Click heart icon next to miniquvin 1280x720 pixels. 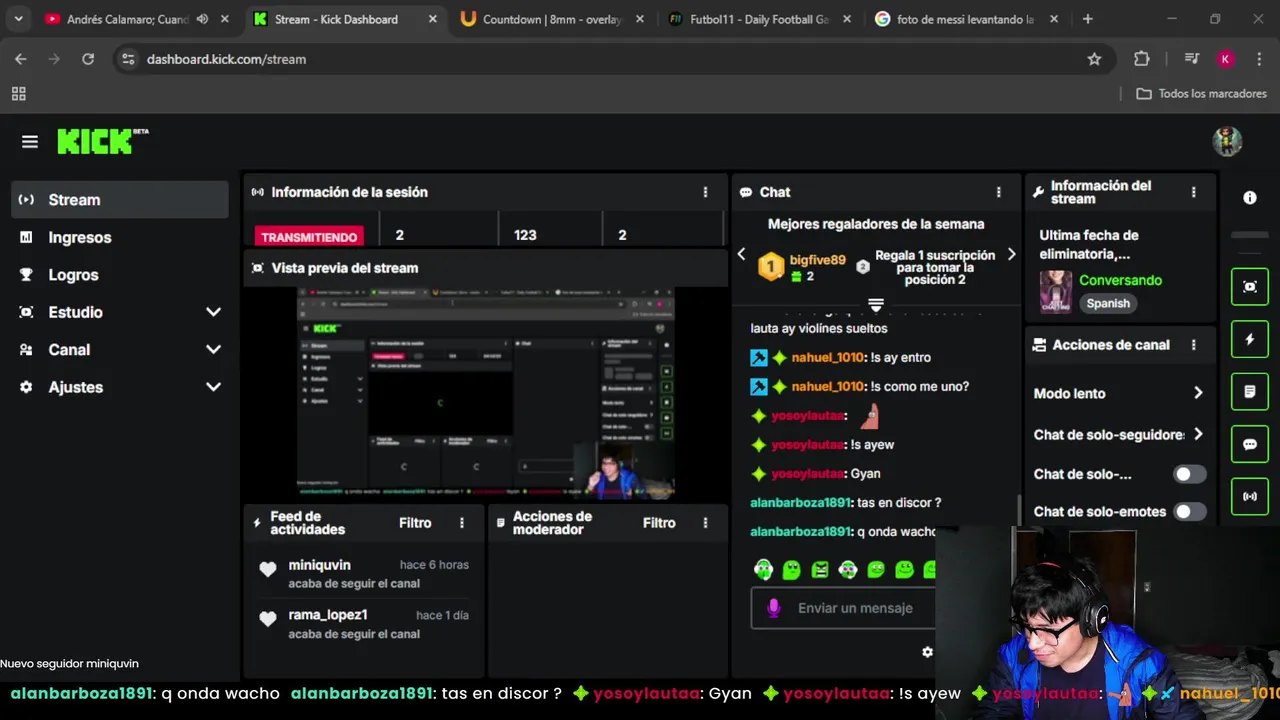(268, 570)
